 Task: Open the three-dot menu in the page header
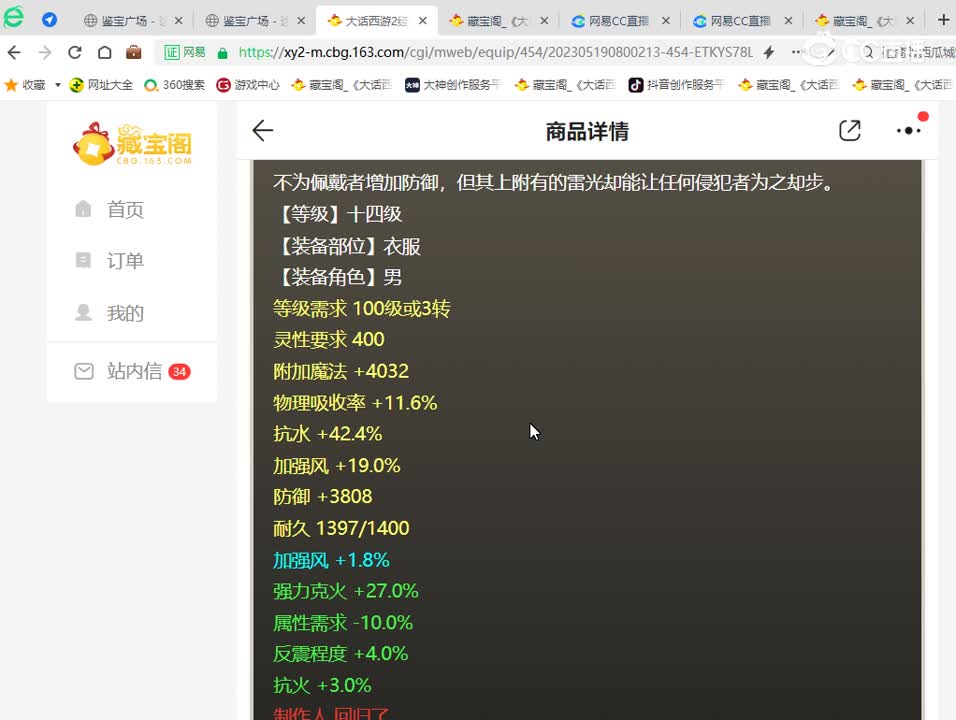[x=907, y=130]
